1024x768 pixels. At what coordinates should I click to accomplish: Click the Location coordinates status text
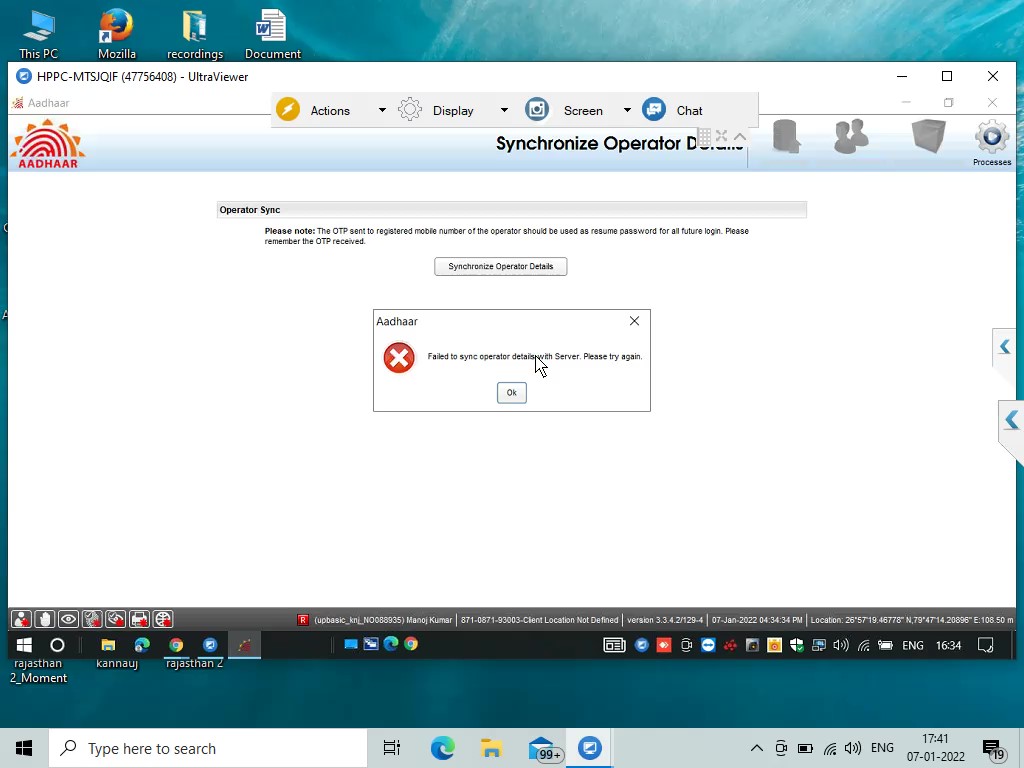912,620
